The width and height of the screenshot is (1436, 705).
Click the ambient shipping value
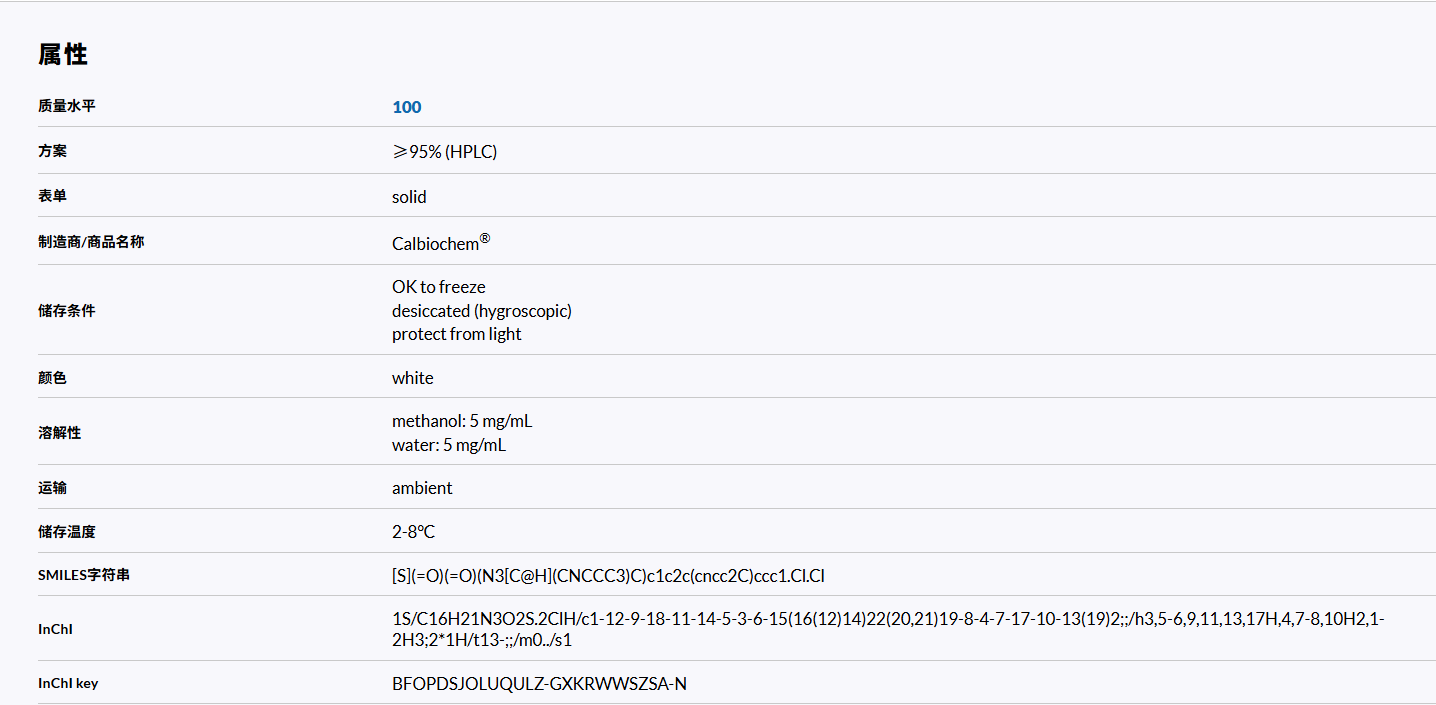421,488
